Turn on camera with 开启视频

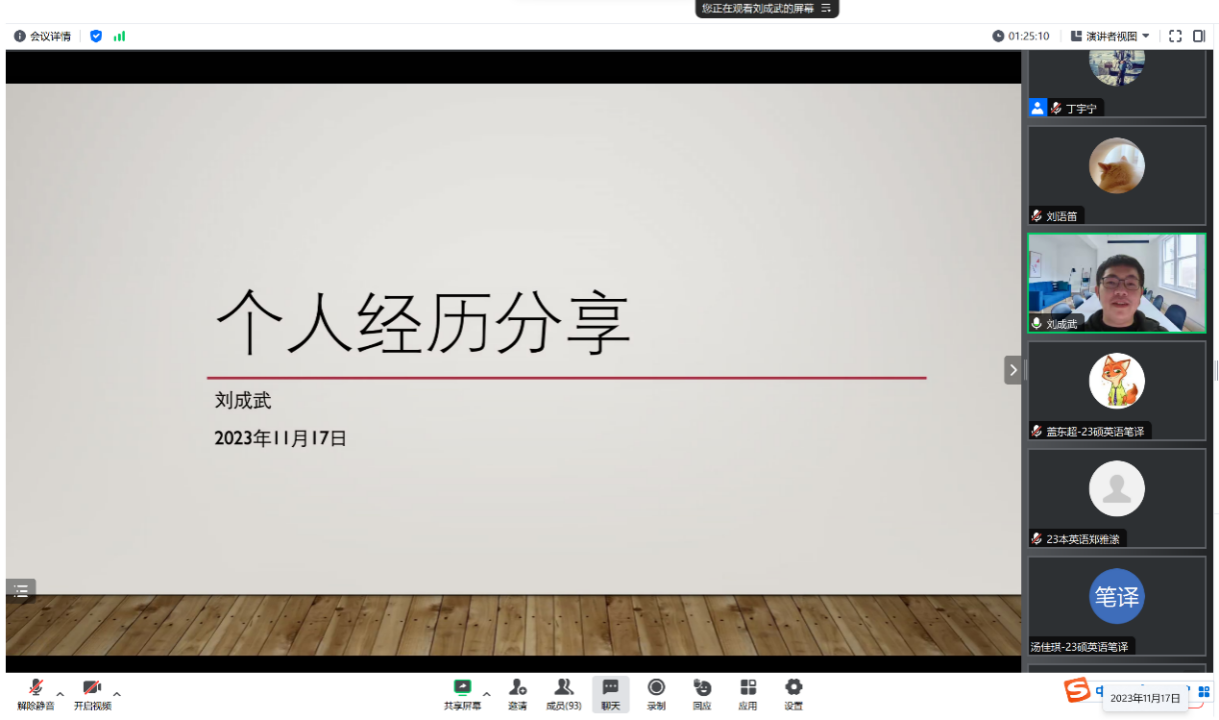coord(92,693)
